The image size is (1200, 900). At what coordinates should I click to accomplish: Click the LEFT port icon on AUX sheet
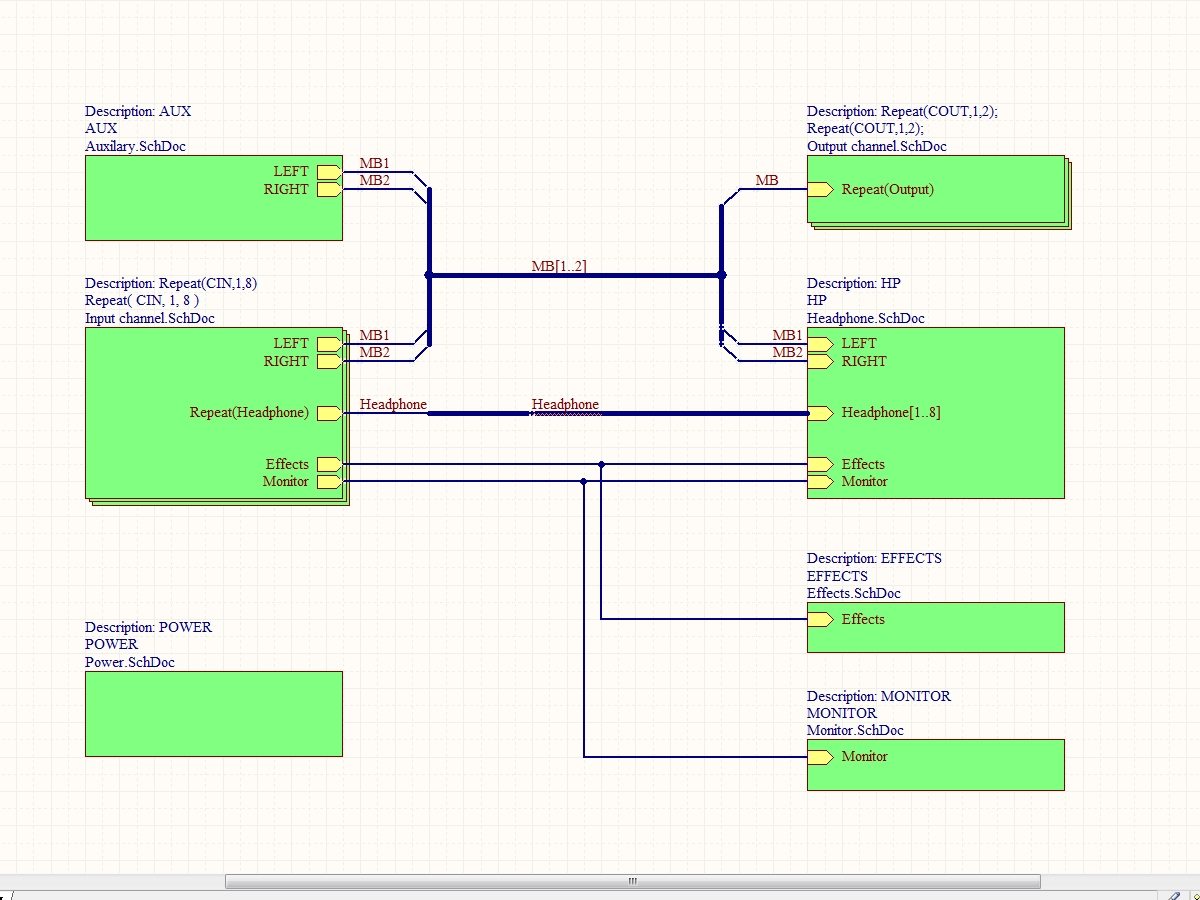point(329,172)
